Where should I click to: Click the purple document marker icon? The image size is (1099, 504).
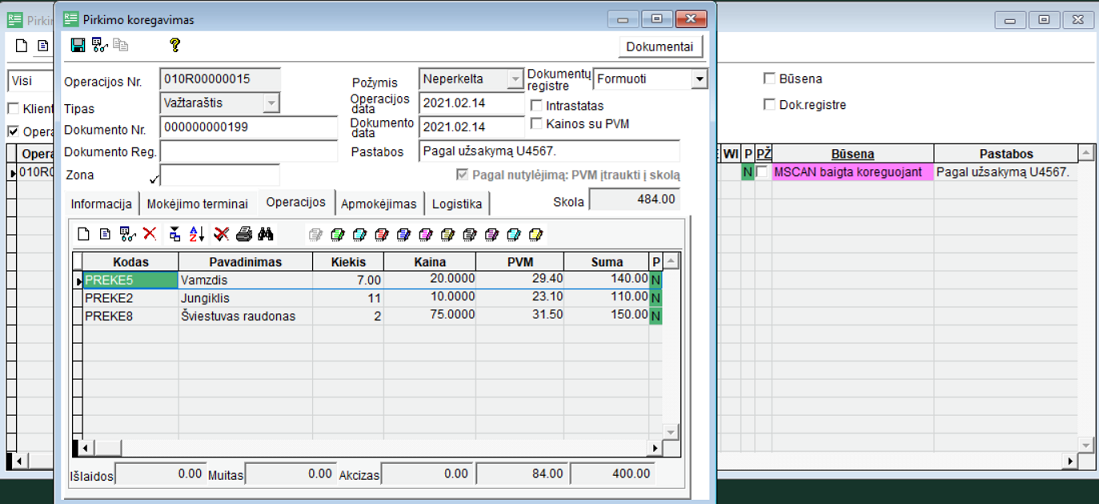[492, 234]
